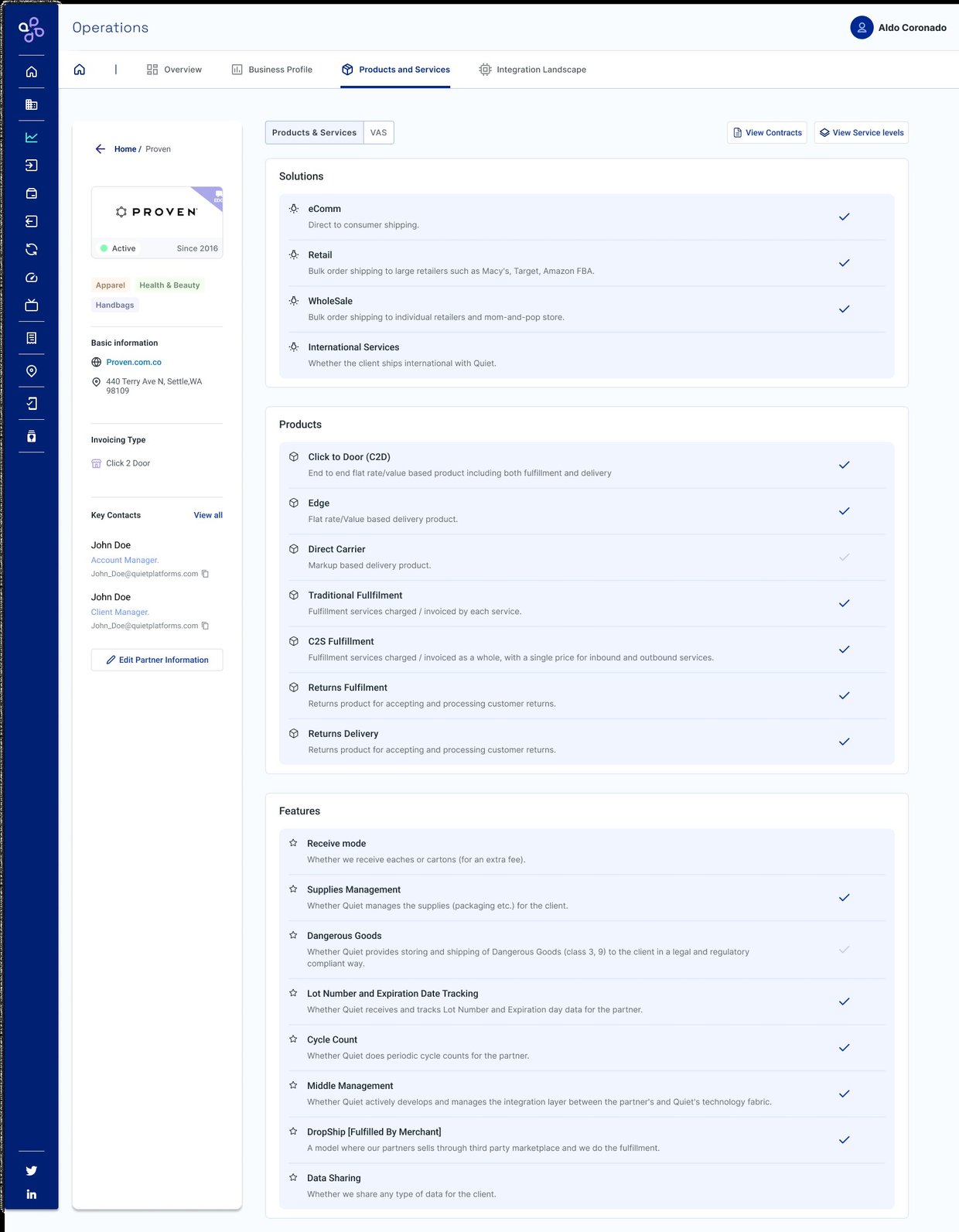Open the locked container sidebar icon
959x1232 pixels.
pyautogui.click(x=32, y=436)
